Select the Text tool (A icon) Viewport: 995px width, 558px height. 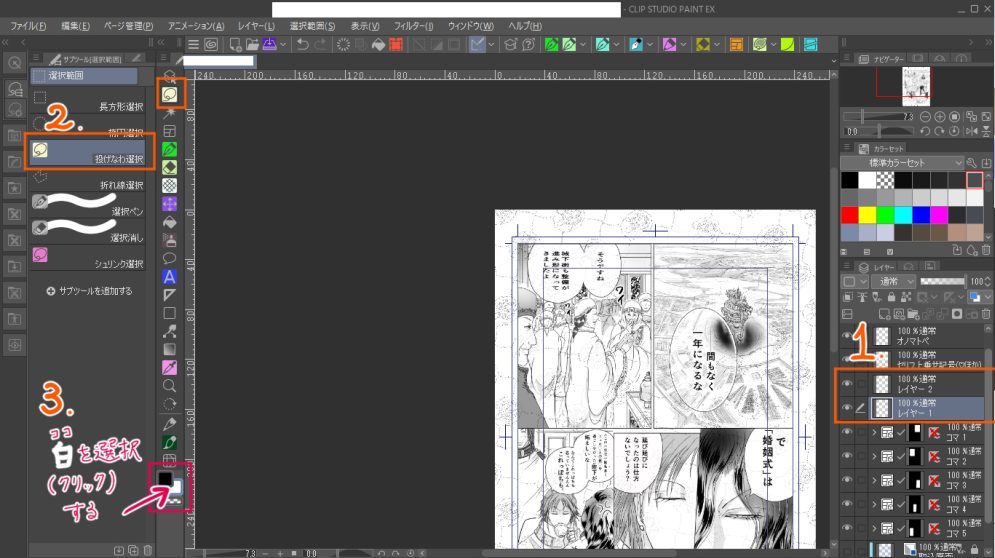tap(170, 276)
